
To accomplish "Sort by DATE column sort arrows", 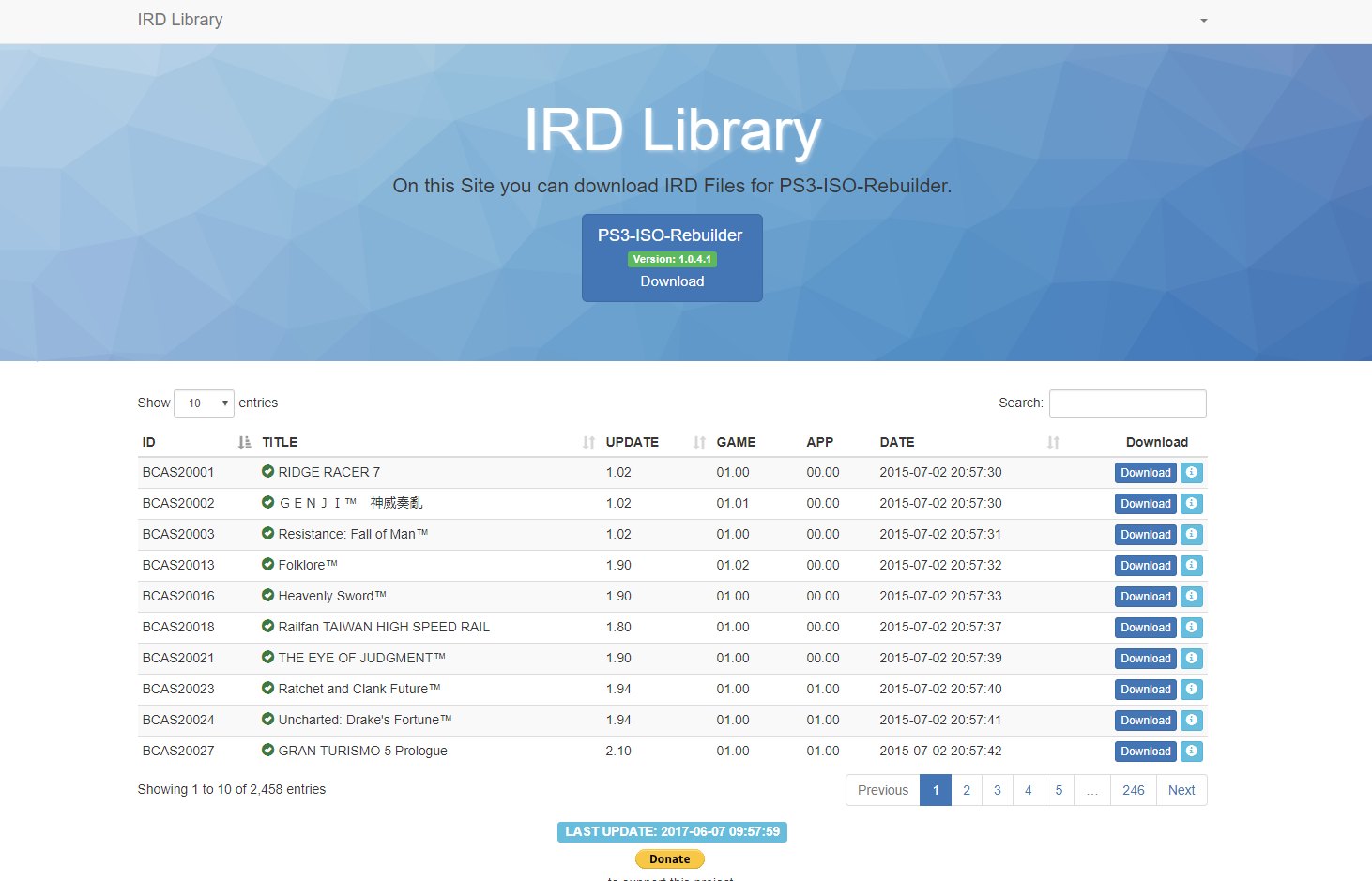I will coord(1053,443).
